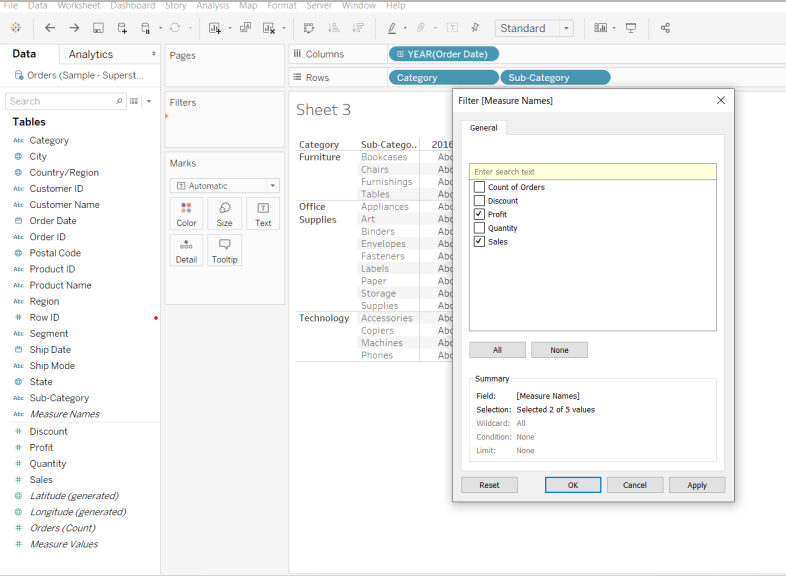This screenshot has height=576, width=786.
Task: Click the Clear Sheet icon
Action: 269,28
